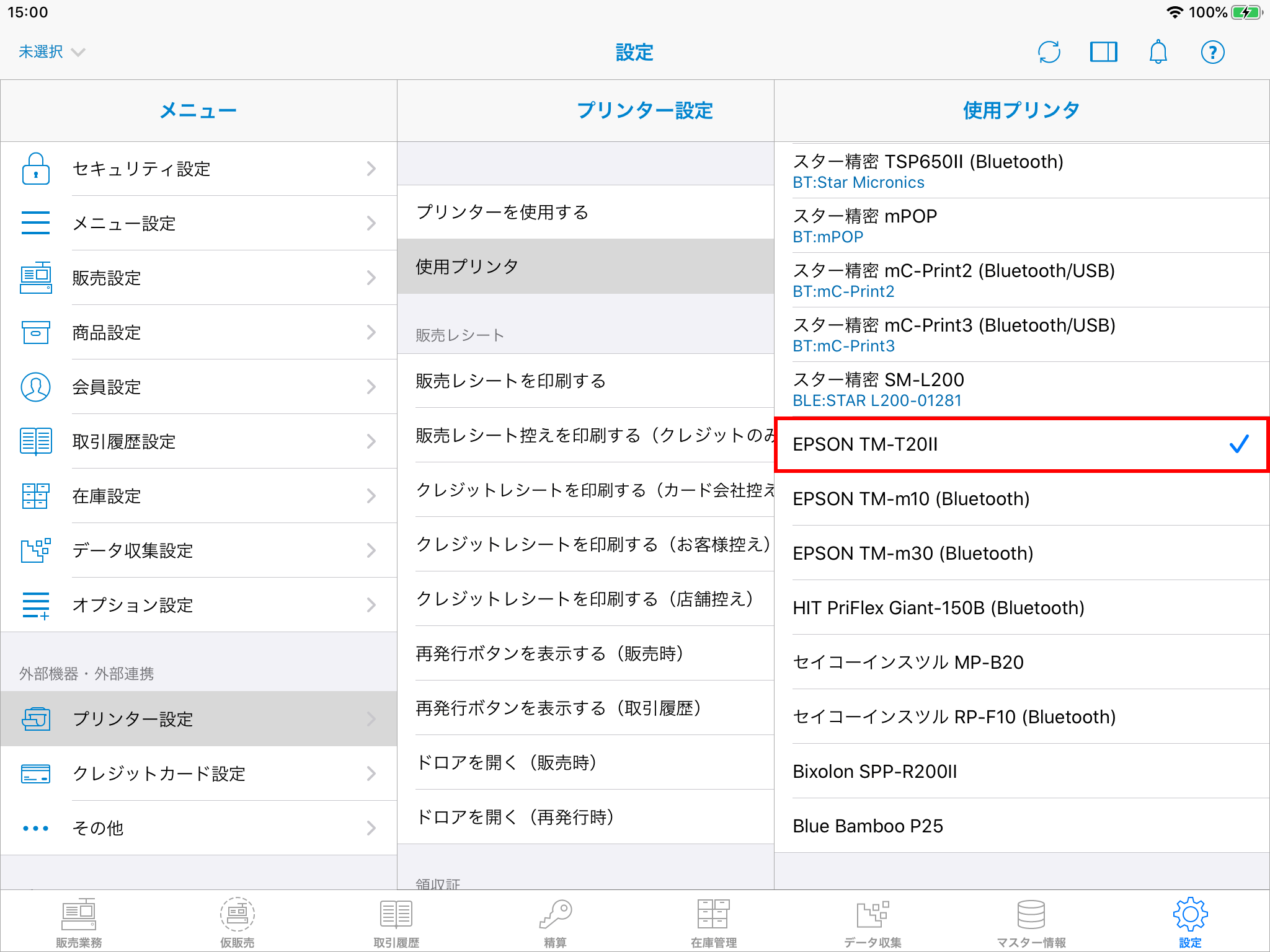Open ドロアを開く(再発行時) setting

tap(585, 817)
